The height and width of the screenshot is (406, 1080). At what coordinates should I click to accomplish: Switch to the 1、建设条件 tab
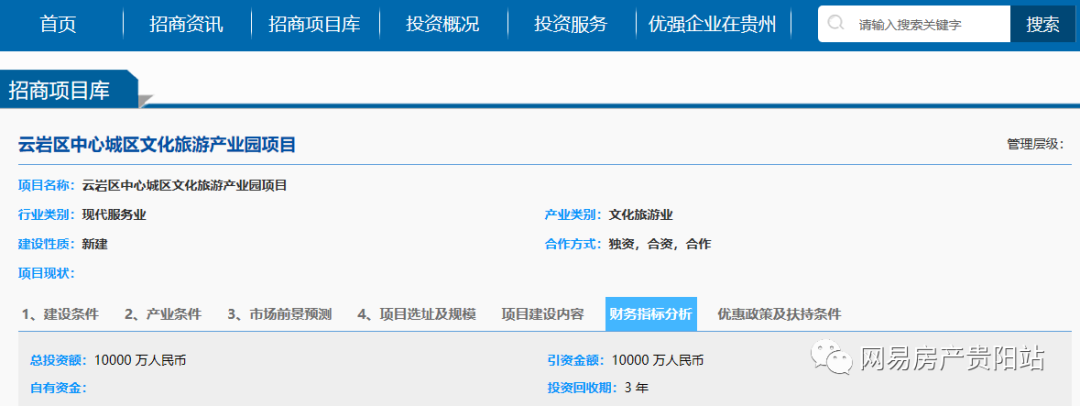coord(61,314)
